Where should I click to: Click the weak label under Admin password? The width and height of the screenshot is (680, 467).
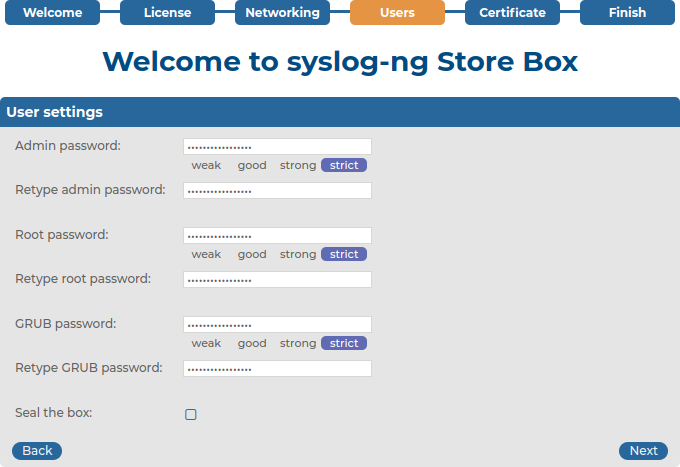tap(206, 165)
